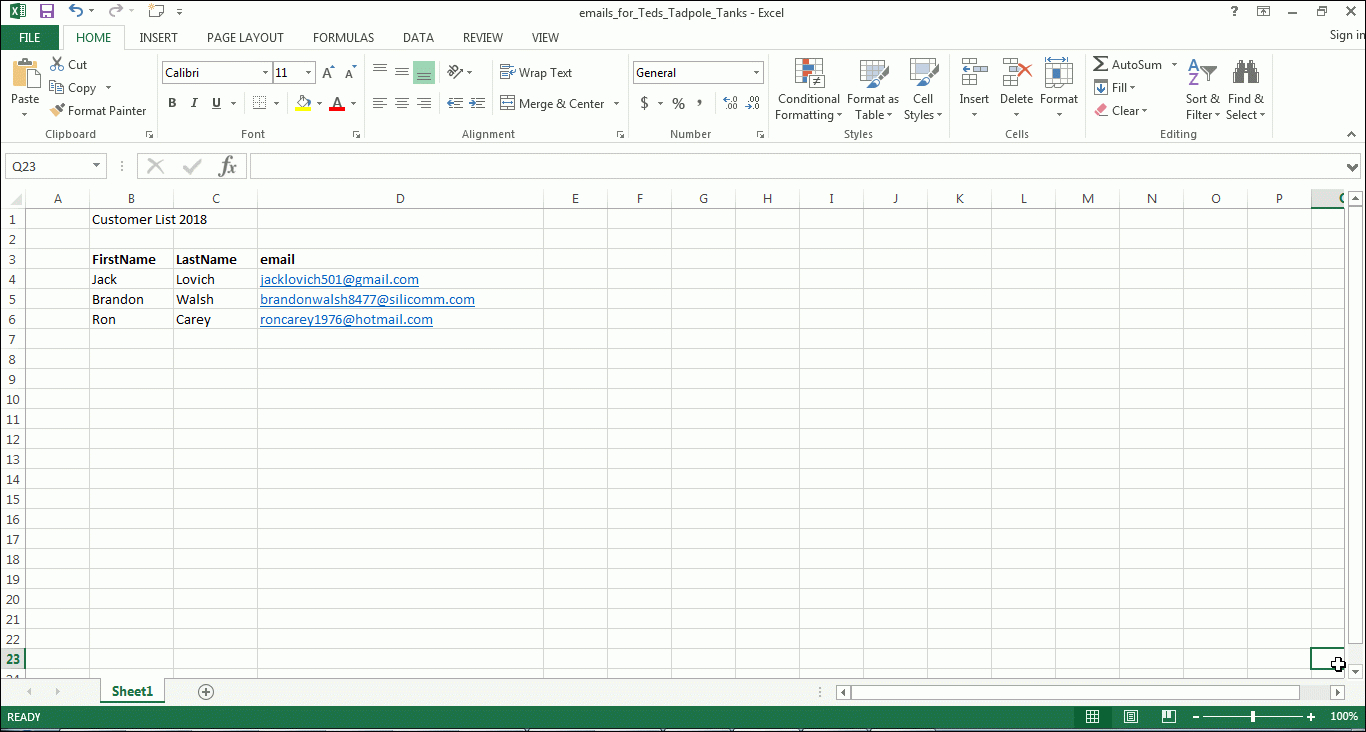Open the FILE menu
The width and height of the screenshot is (1366, 732).
tap(30, 37)
